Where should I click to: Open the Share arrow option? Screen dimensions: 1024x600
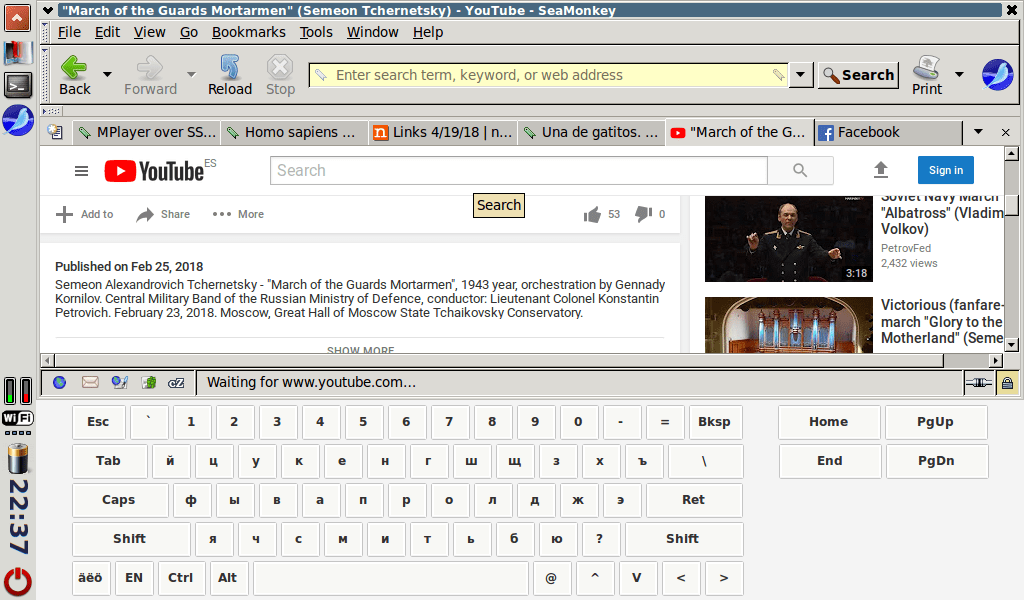point(163,214)
